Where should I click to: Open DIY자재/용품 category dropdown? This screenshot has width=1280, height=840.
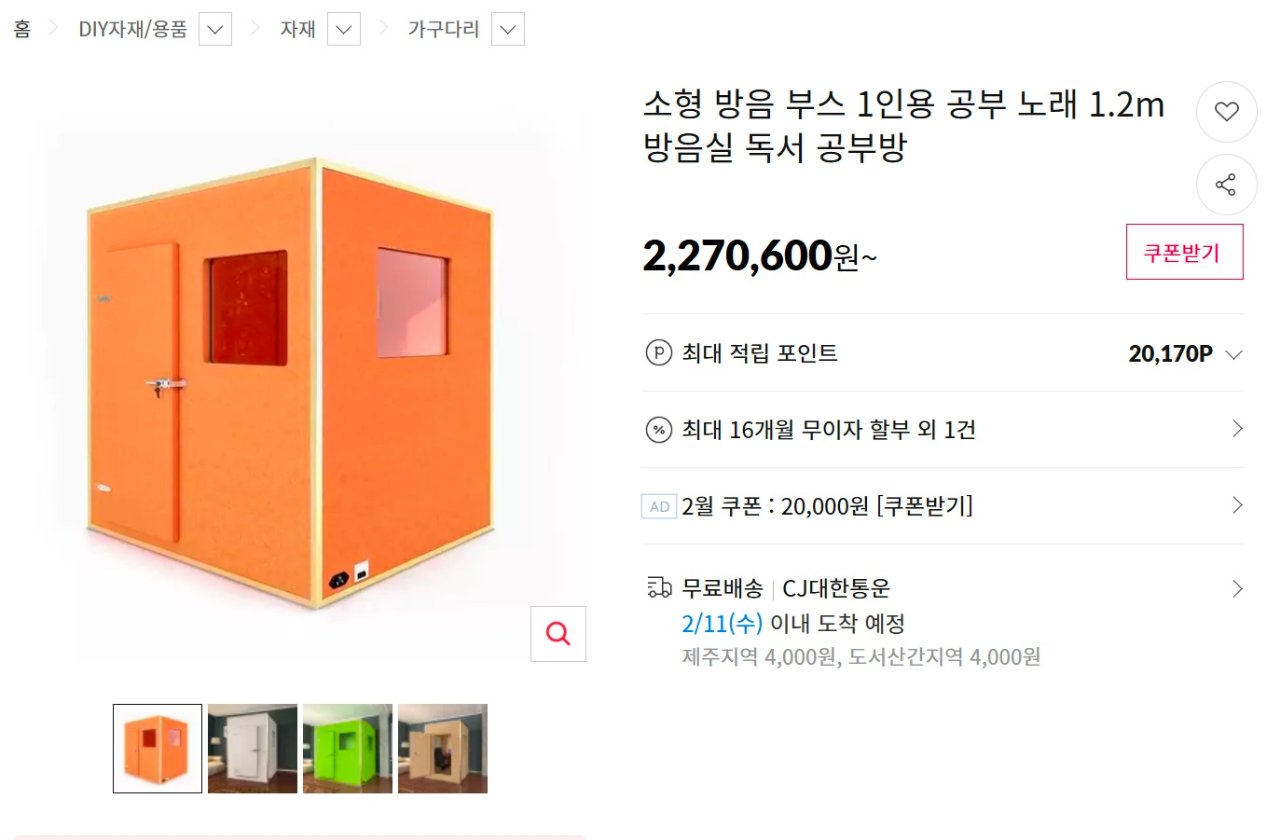click(215, 30)
